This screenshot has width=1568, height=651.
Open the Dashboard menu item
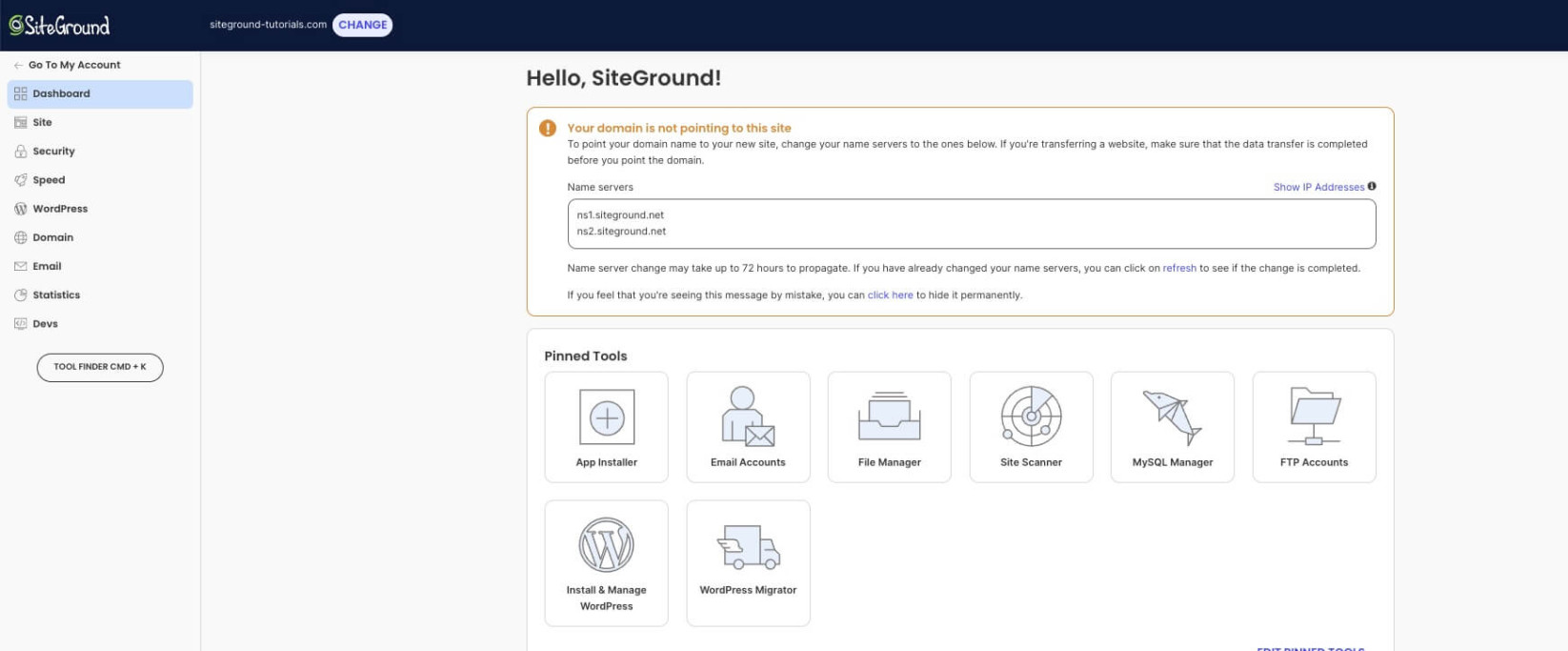click(100, 93)
